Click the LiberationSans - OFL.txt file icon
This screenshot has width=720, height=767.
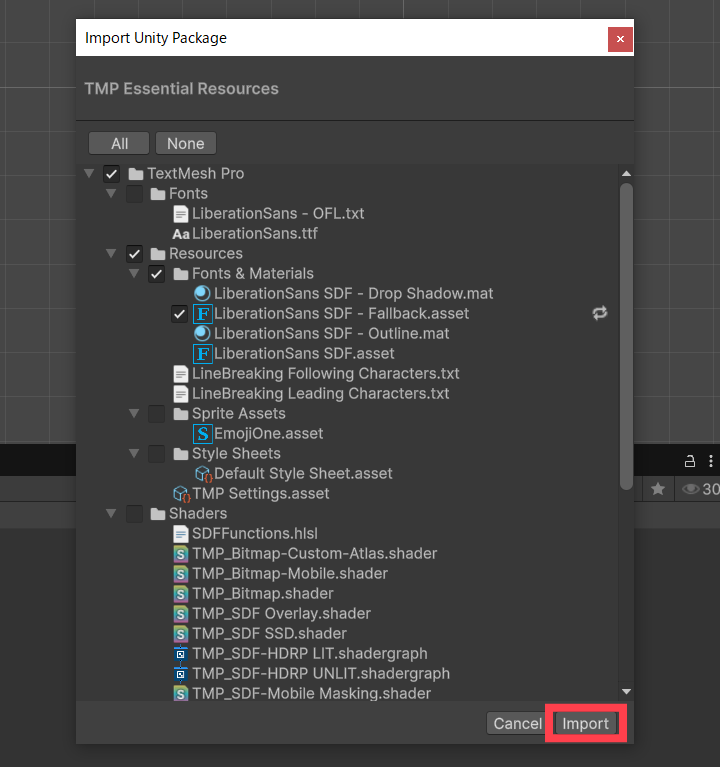pyautogui.click(x=180, y=214)
